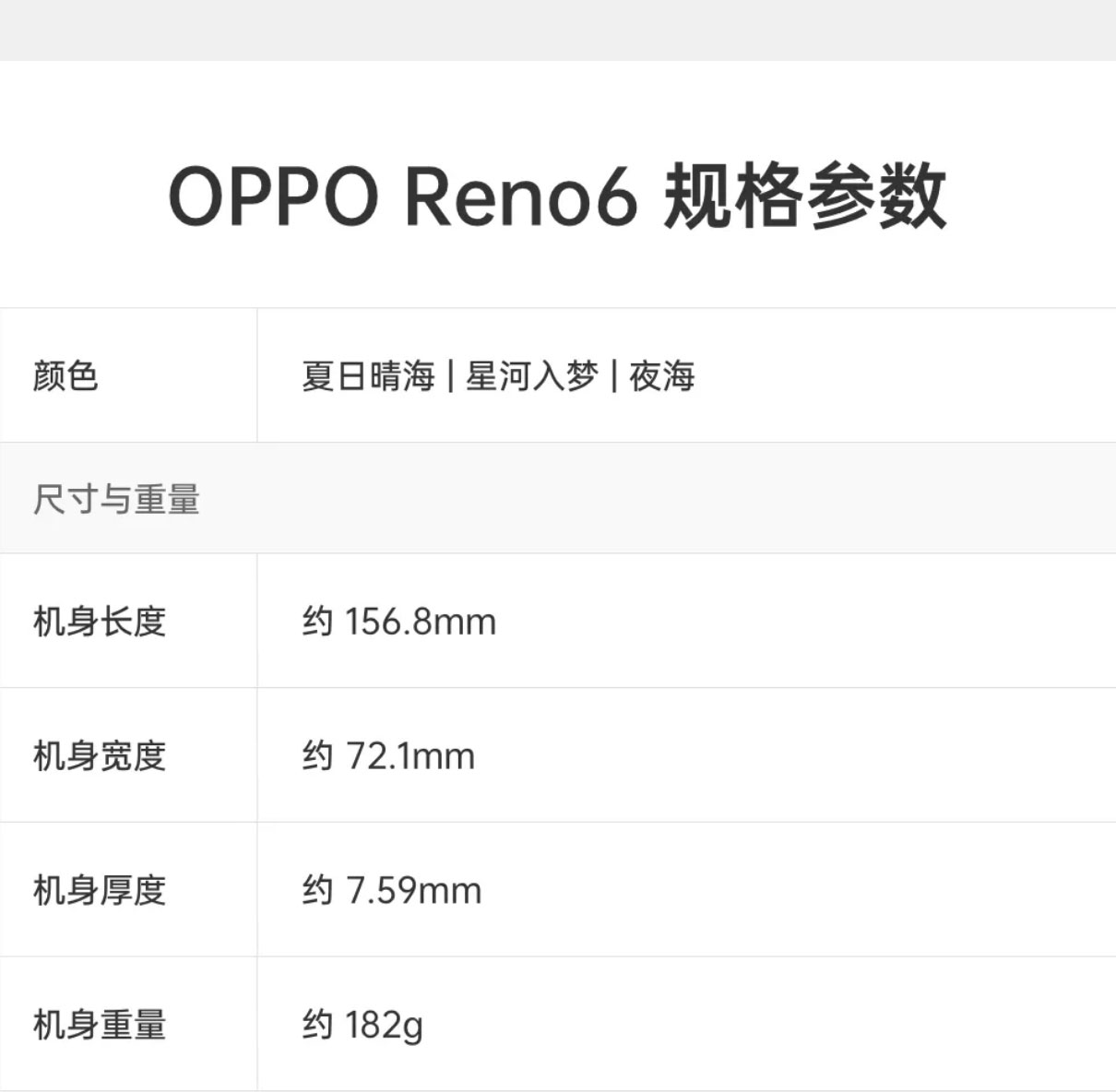1116x1092 pixels.
Task: Click the 约 7.59mm thickness value
Action: point(392,891)
